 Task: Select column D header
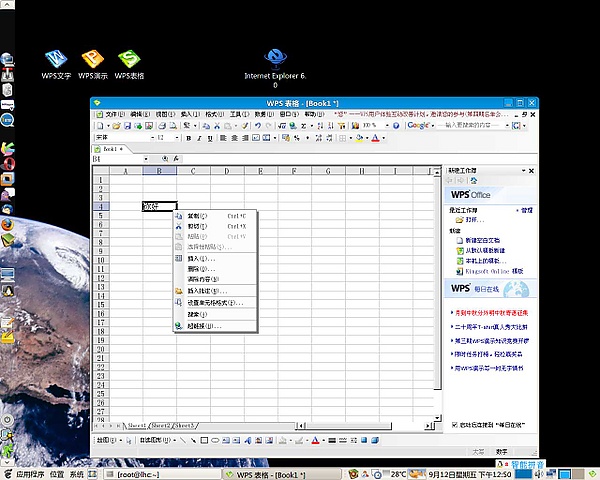pyautogui.click(x=227, y=171)
